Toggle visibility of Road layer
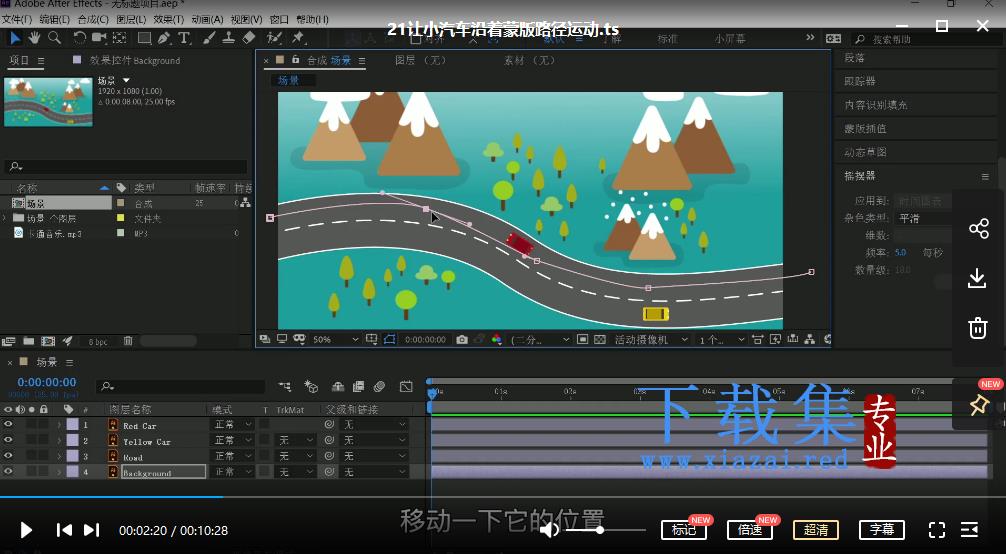This screenshot has width=1006, height=554. [8, 456]
